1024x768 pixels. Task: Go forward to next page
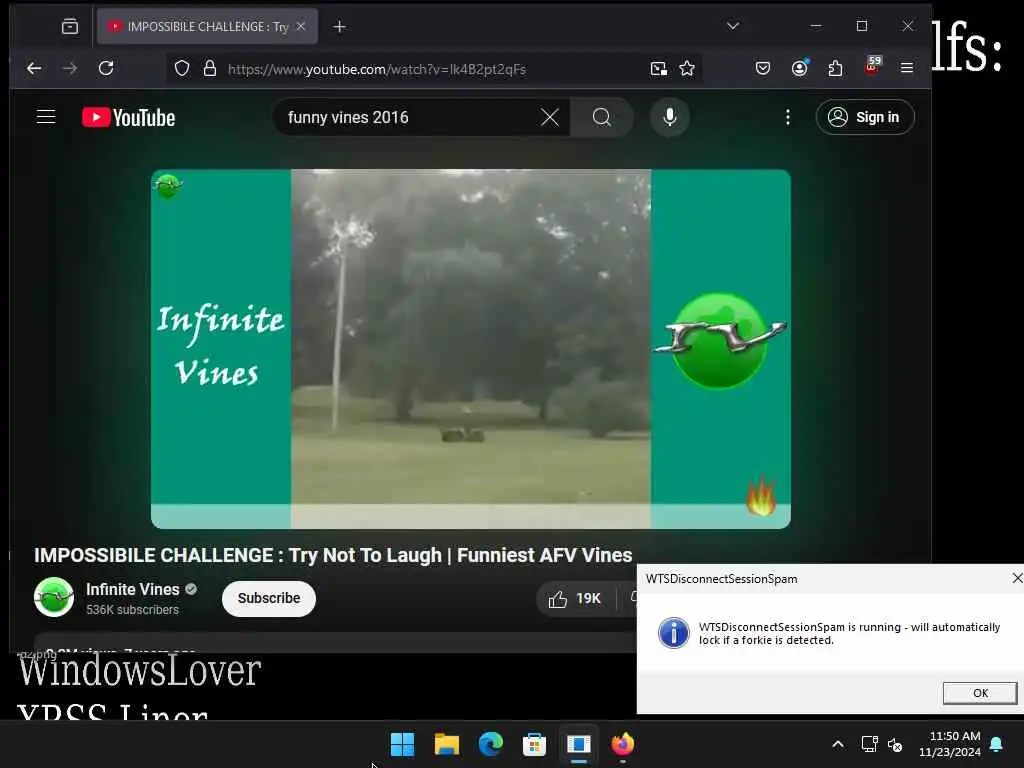click(x=70, y=68)
